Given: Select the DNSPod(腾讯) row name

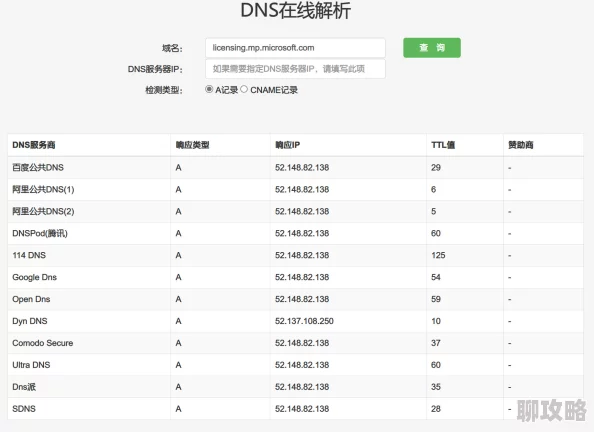Looking at the screenshot, I should (x=40, y=233).
